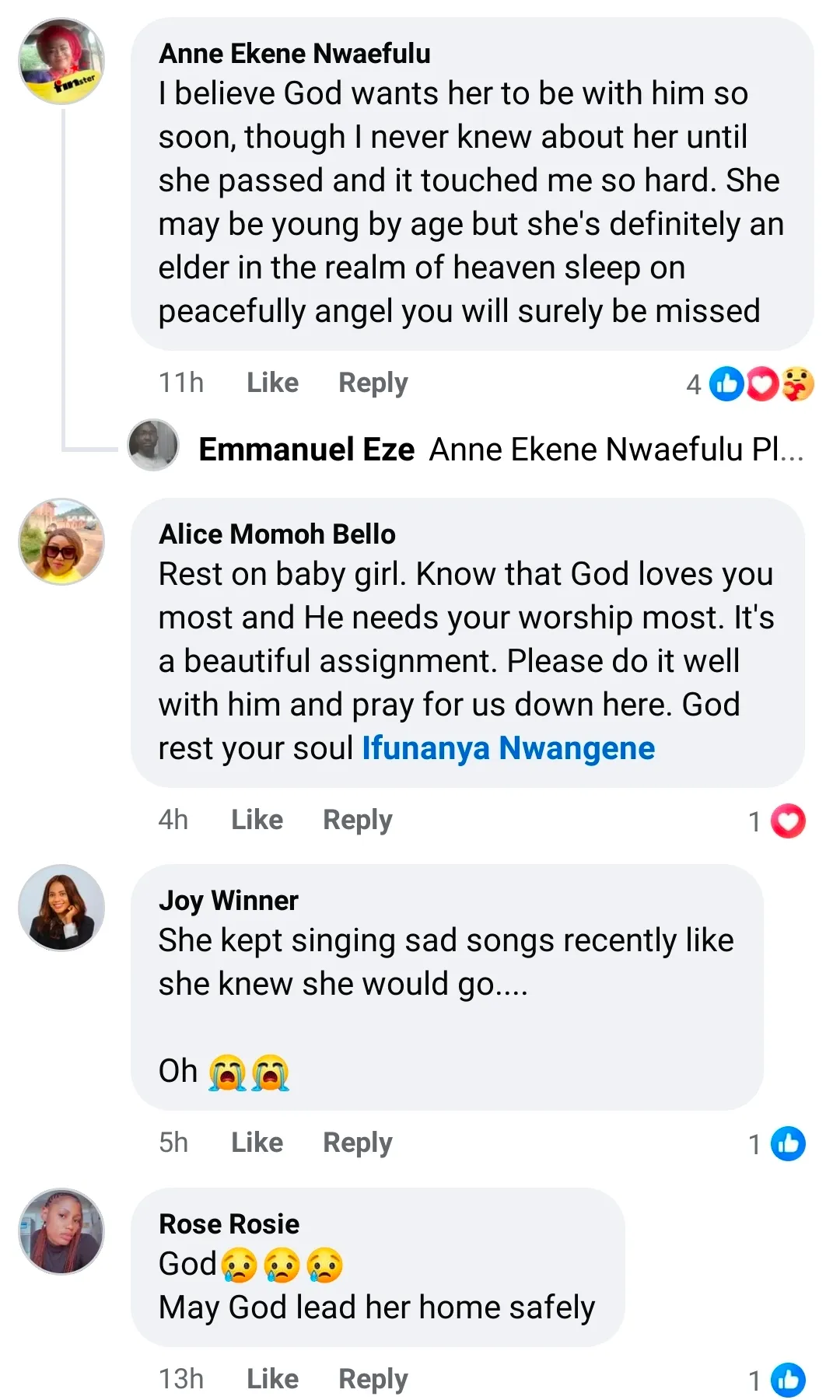Open Alice Momoh Bello's profile picture
This screenshot has height=1400, width=840.
(61, 541)
